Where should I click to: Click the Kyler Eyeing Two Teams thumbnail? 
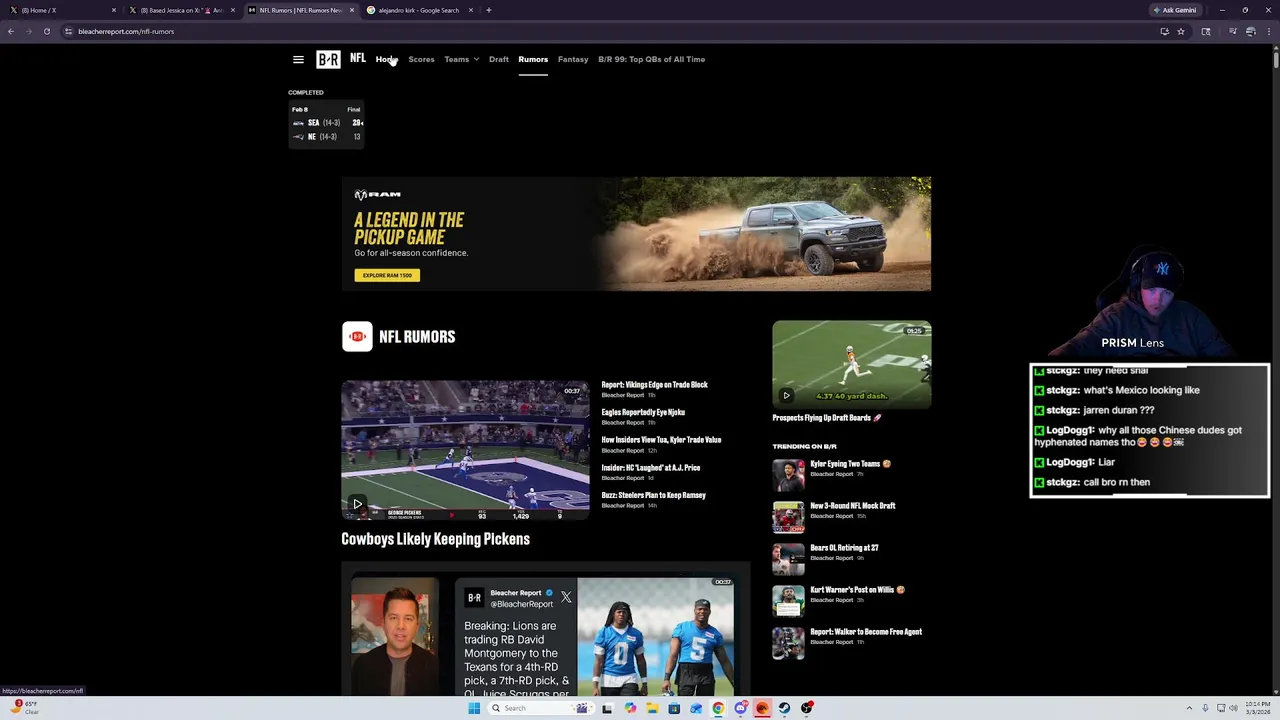[x=788, y=475]
